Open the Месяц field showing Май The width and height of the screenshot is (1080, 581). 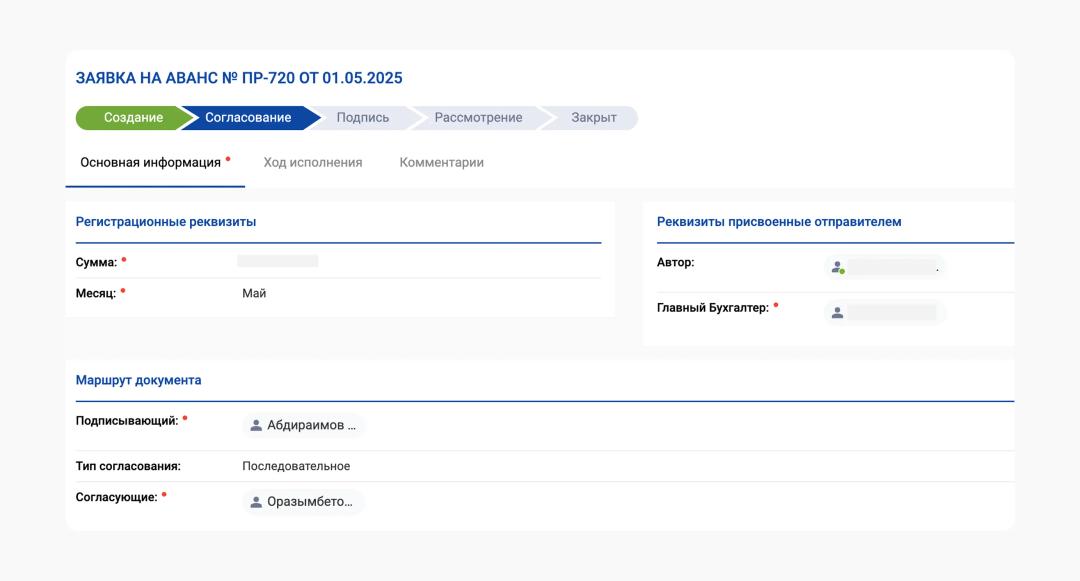tap(254, 293)
